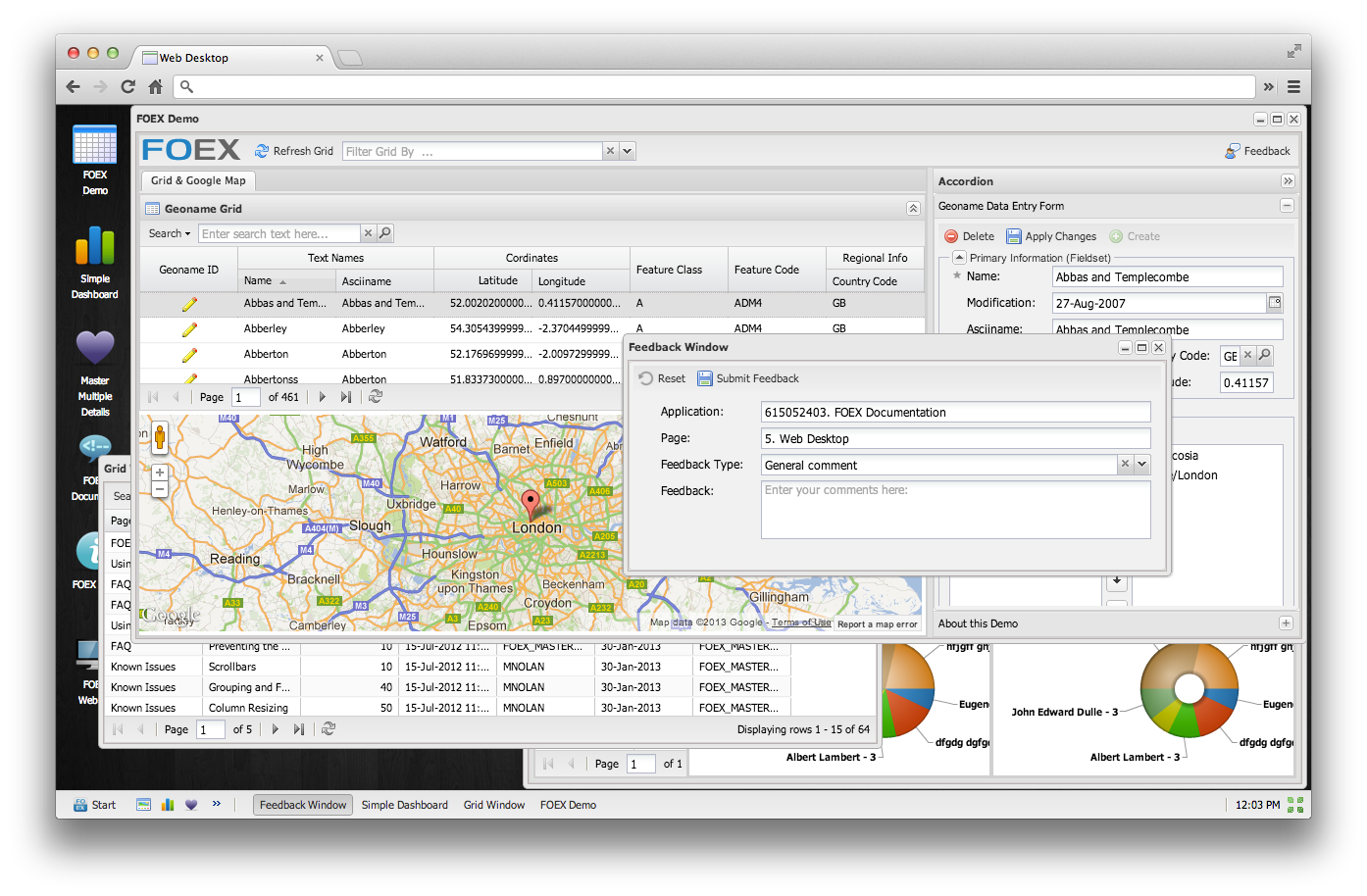Clear the Geoname Grid search text
Image resolution: width=1367 pixels, height=896 pixels.
click(x=368, y=233)
